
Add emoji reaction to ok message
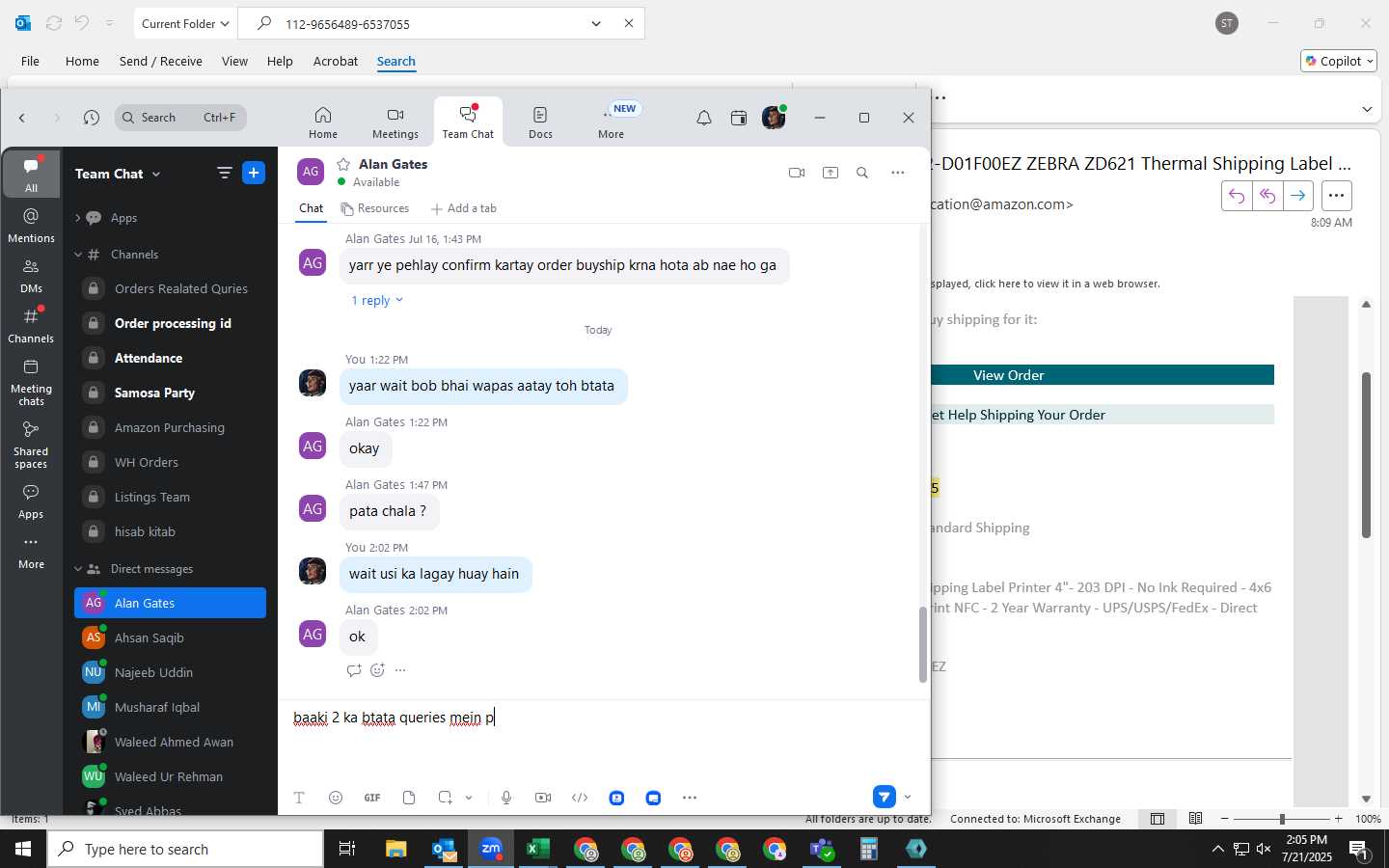coord(377,670)
